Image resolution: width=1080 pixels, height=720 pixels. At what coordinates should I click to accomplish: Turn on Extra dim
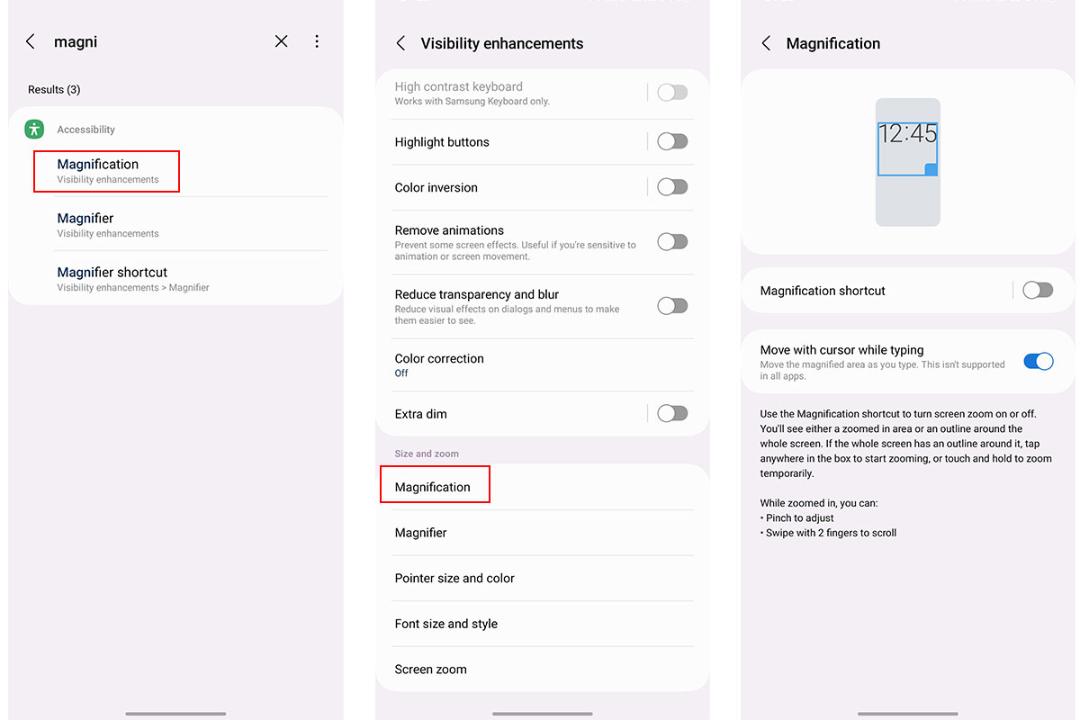(672, 413)
